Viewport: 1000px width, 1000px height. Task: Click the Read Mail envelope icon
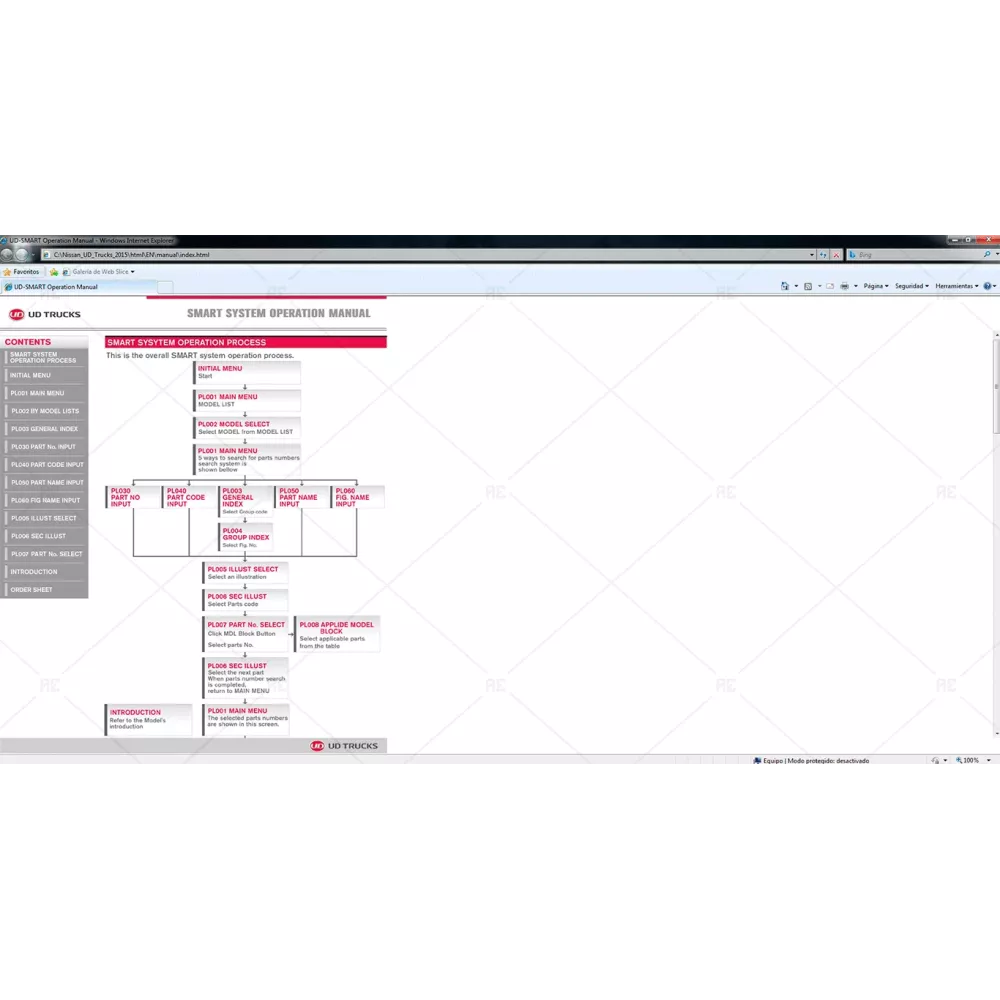pos(830,286)
